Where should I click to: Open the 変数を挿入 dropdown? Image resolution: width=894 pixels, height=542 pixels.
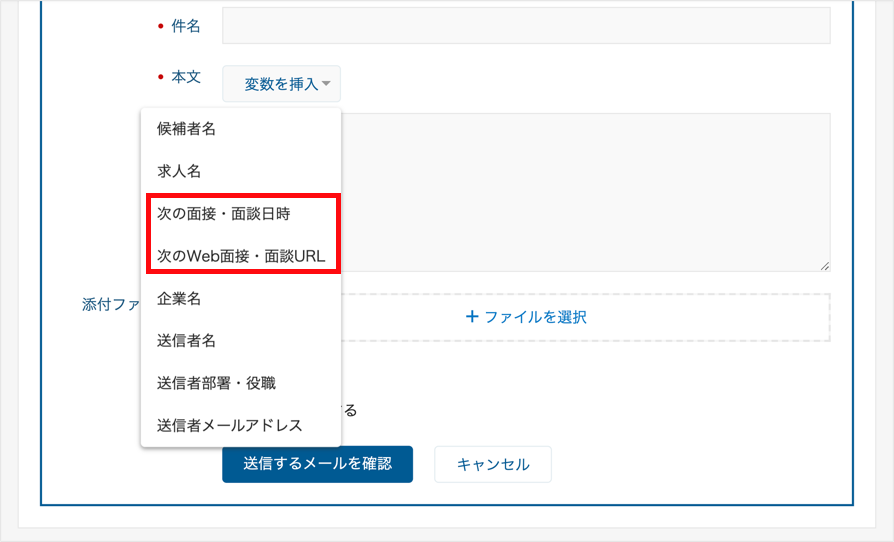point(282,84)
